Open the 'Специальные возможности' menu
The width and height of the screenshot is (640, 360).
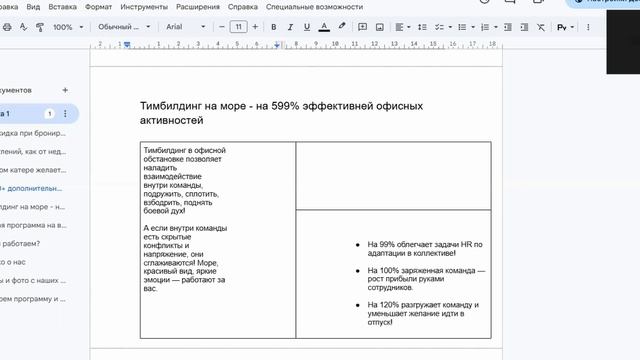pyautogui.click(x=314, y=7)
